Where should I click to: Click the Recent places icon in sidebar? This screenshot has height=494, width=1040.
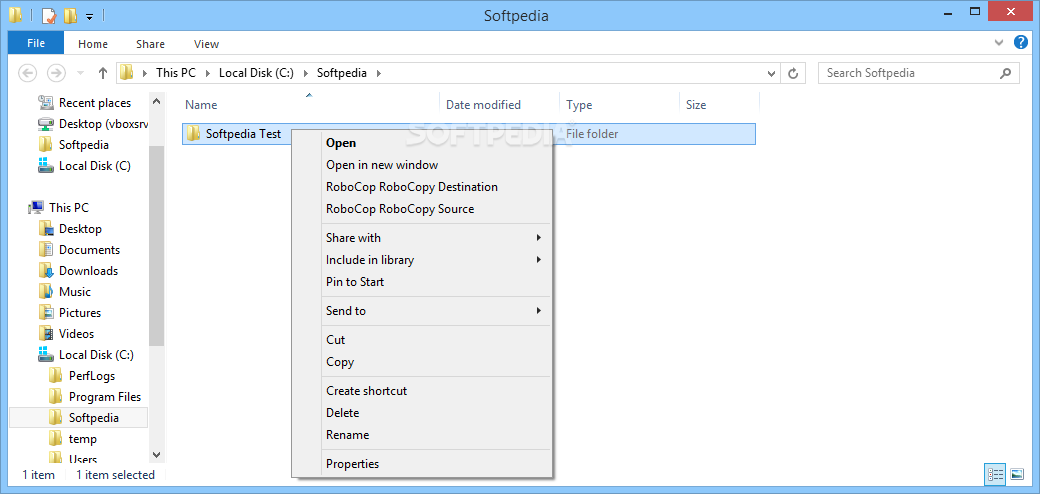coord(46,103)
